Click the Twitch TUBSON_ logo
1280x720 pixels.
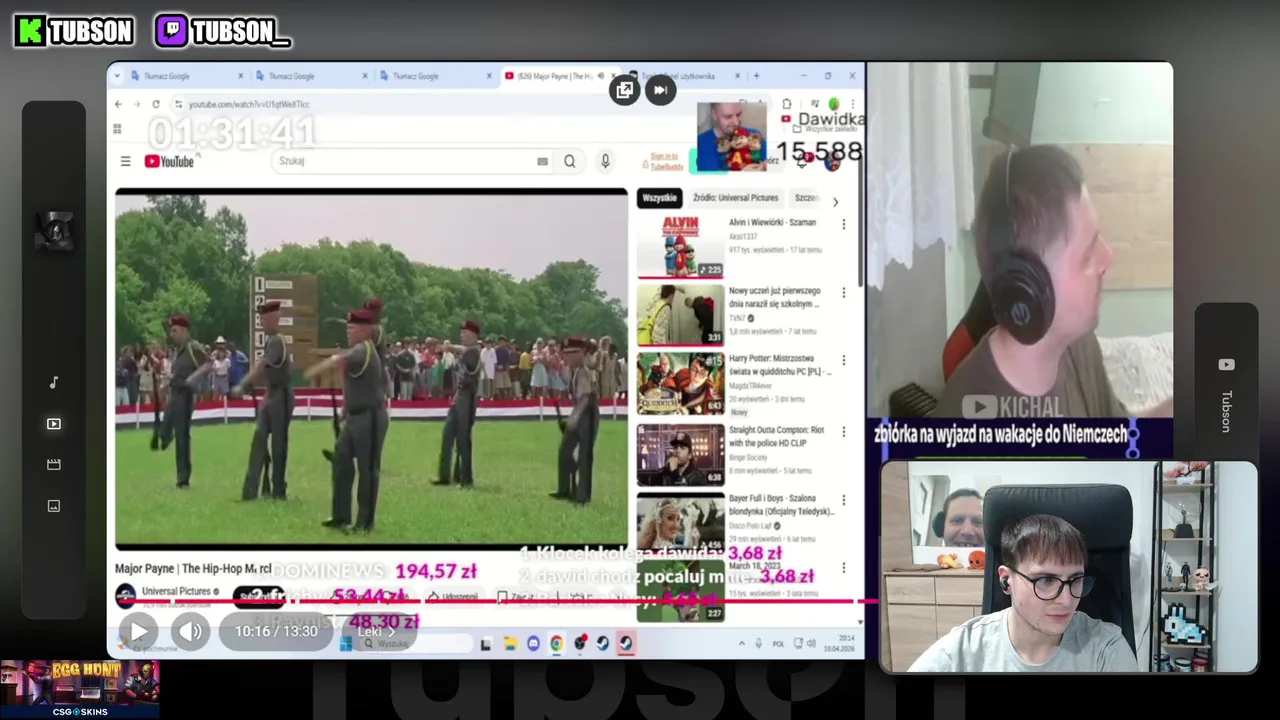[x=223, y=31]
